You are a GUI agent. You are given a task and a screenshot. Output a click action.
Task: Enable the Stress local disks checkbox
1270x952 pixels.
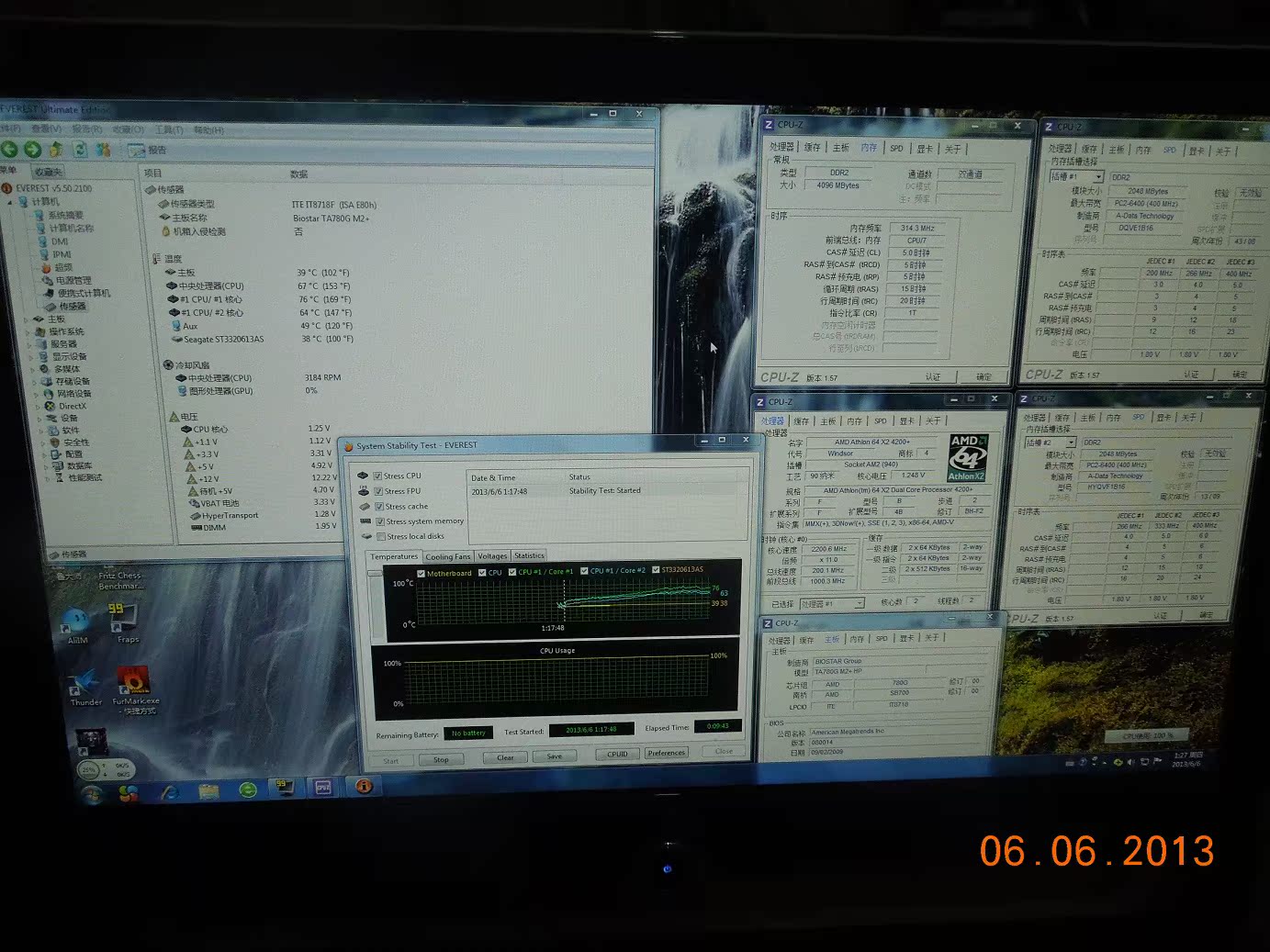[380, 536]
